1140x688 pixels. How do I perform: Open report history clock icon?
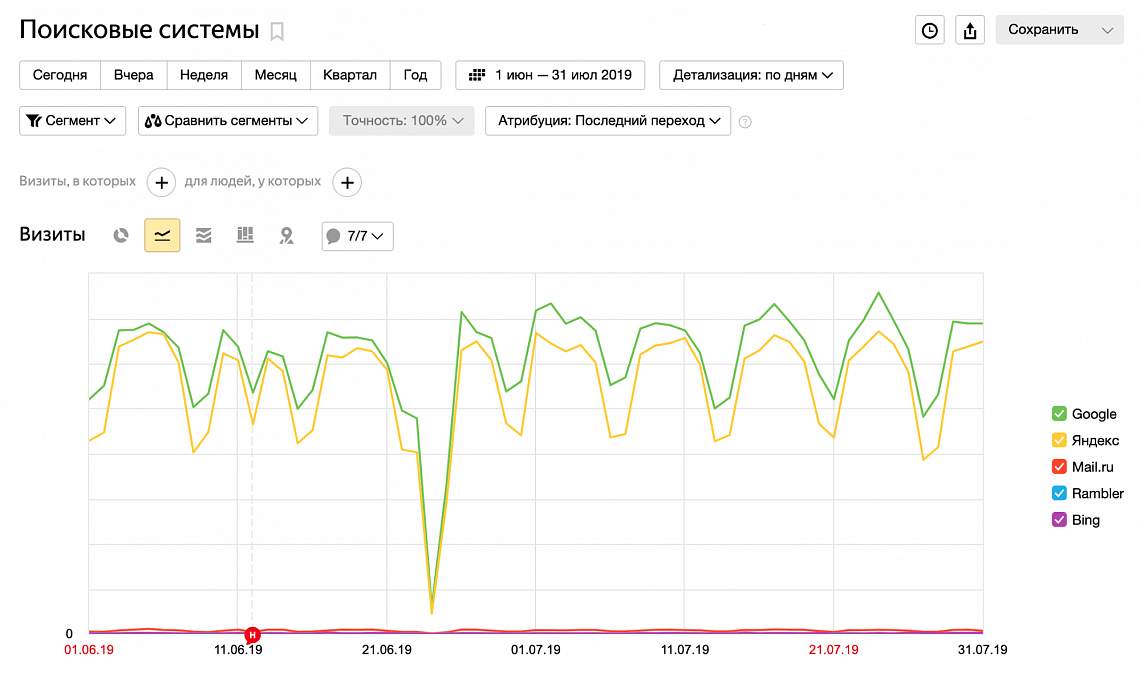pyautogui.click(x=930, y=30)
